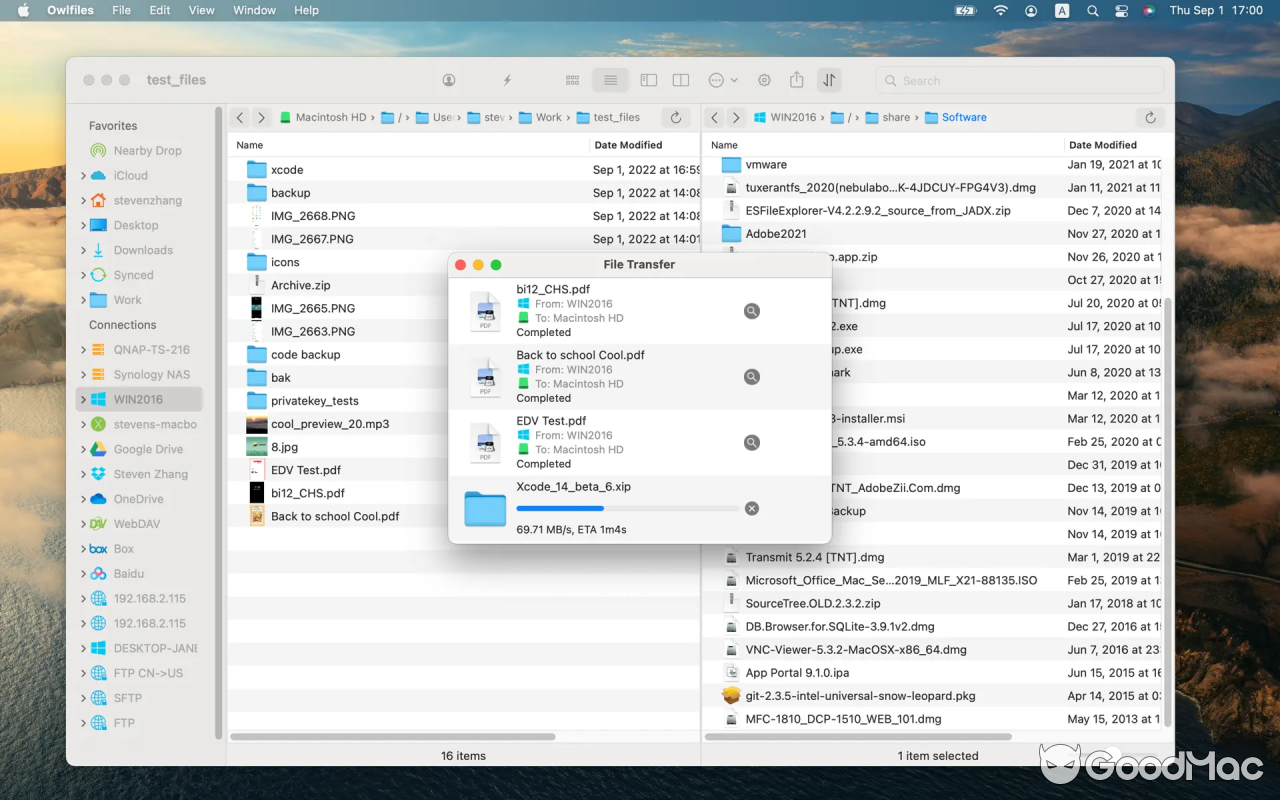1280x800 pixels.
Task: Navigate to Software in the breadcrumb path
Action: pyautogui.click(x=963, y=117)
